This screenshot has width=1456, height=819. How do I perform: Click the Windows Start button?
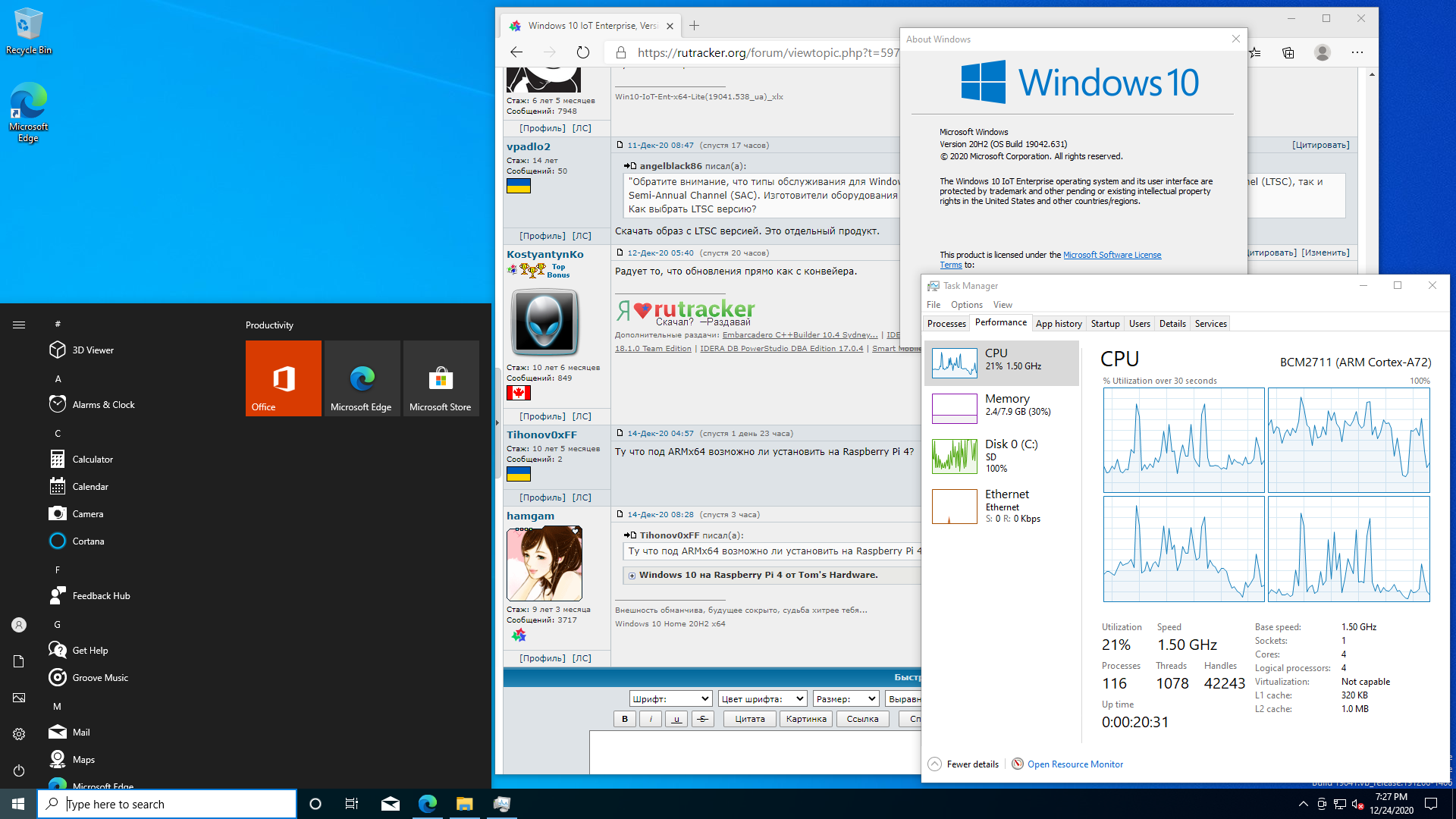tap(18, 804)
